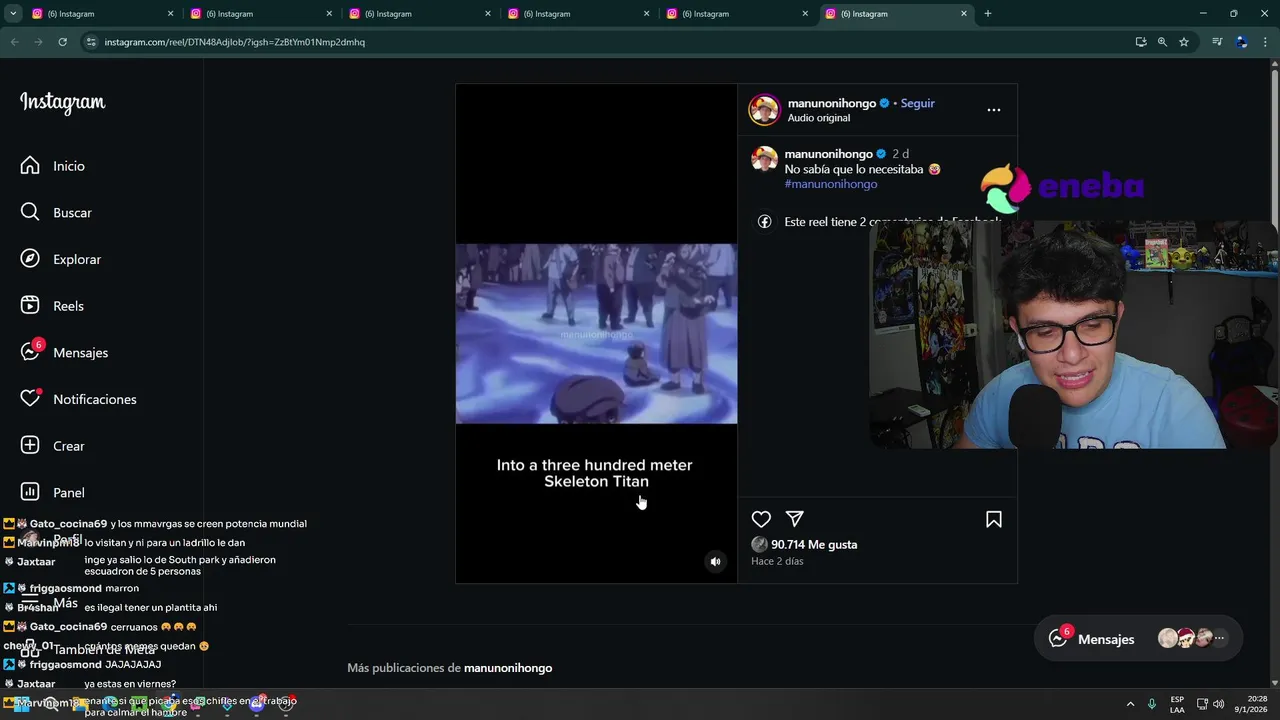Play or pause the reel video
The height and width of the screenshot is (720, 1280).
[596, 334]
